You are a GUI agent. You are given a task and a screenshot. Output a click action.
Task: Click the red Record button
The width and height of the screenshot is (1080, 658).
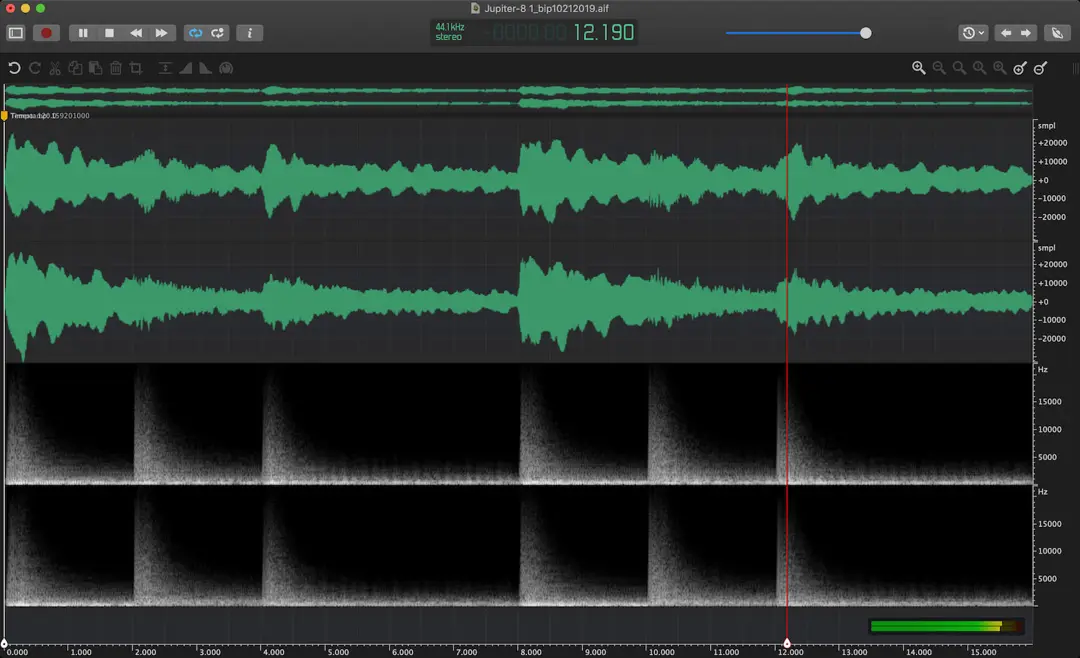tap(46, 33)
